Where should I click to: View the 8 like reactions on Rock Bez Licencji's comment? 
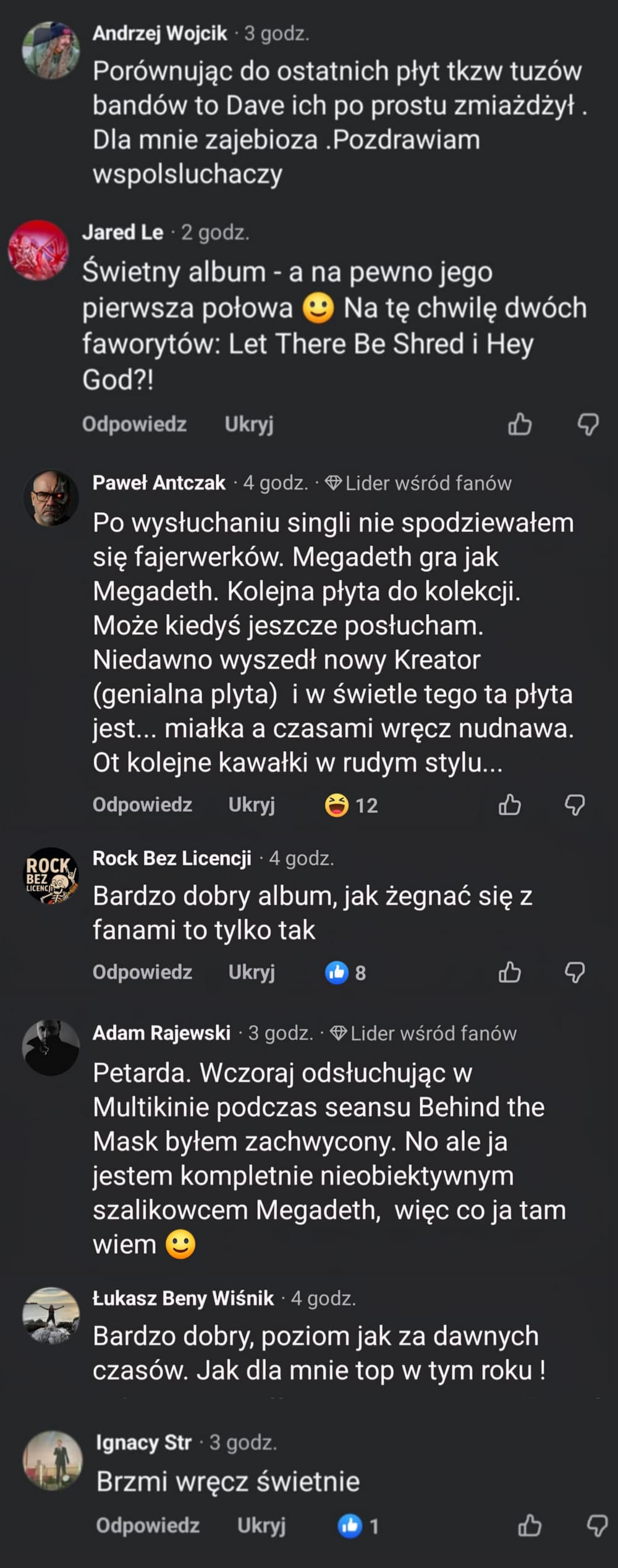pos(345,973)
